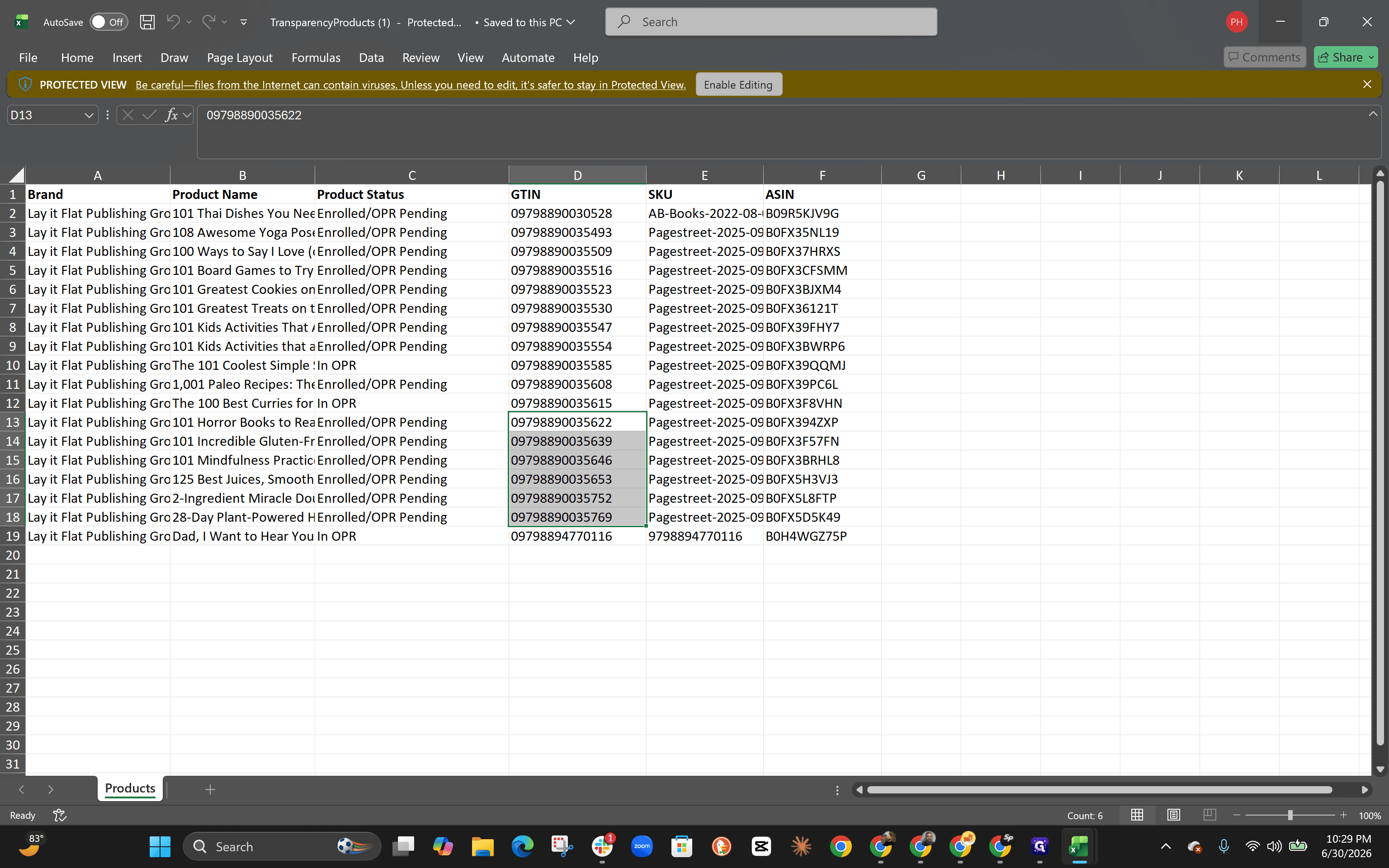Screen dimensions: 1389x868
Task: Dismiss the Protected View message bar
Action: point(1367,85)
